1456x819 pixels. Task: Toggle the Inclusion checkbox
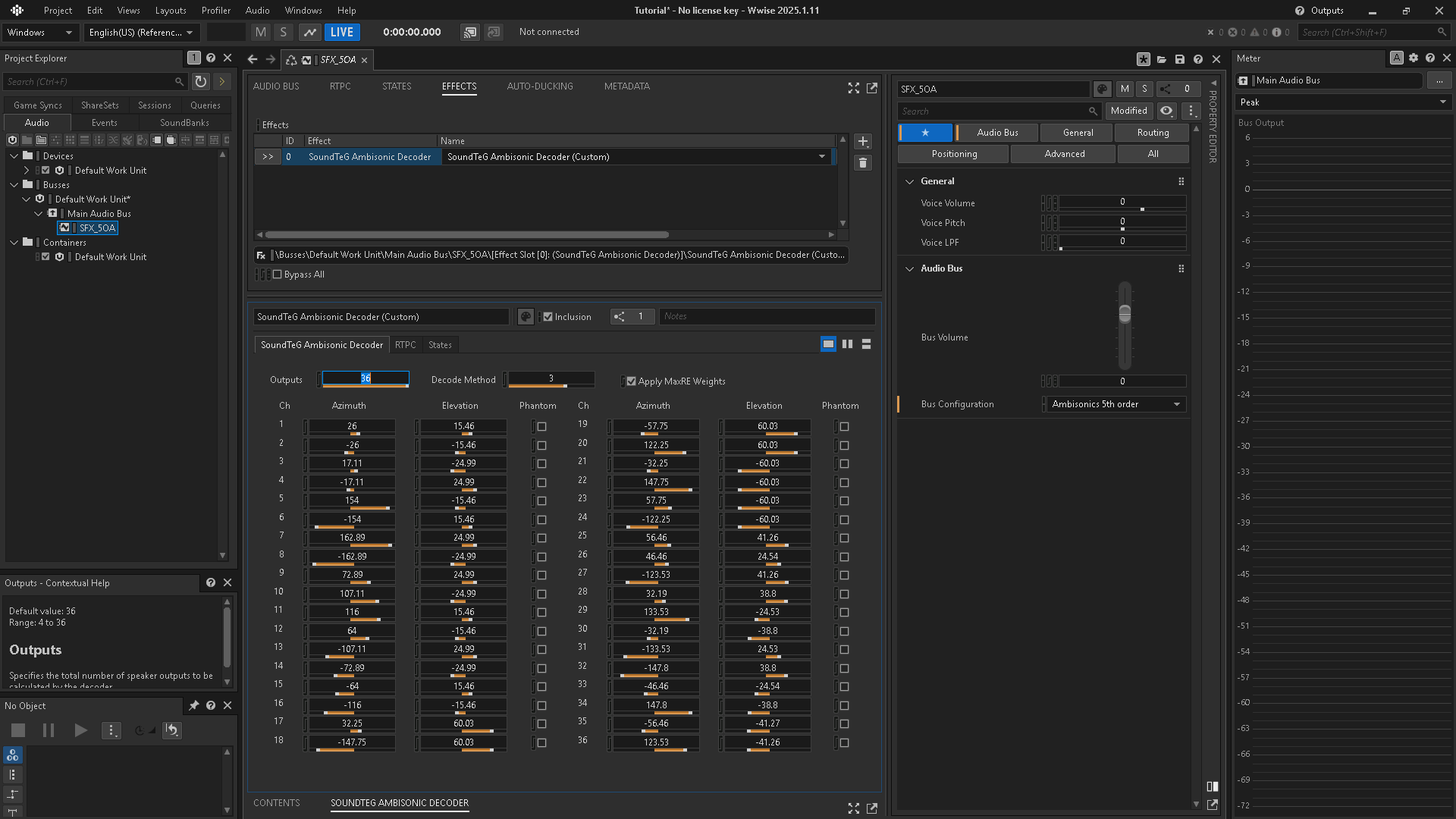pos(548,317)
